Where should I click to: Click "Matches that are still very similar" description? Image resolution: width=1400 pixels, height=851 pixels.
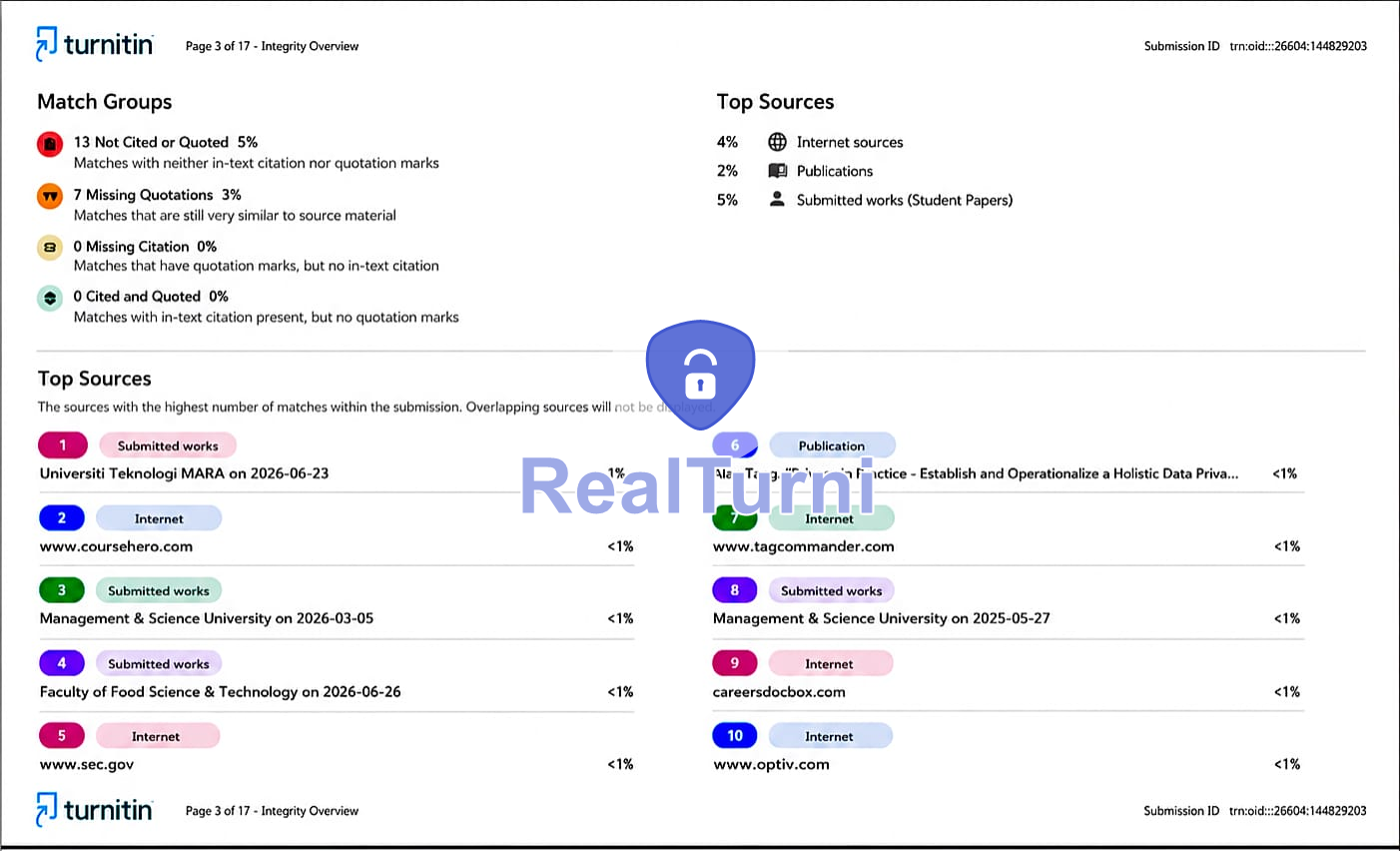click(x=235, y=215)
